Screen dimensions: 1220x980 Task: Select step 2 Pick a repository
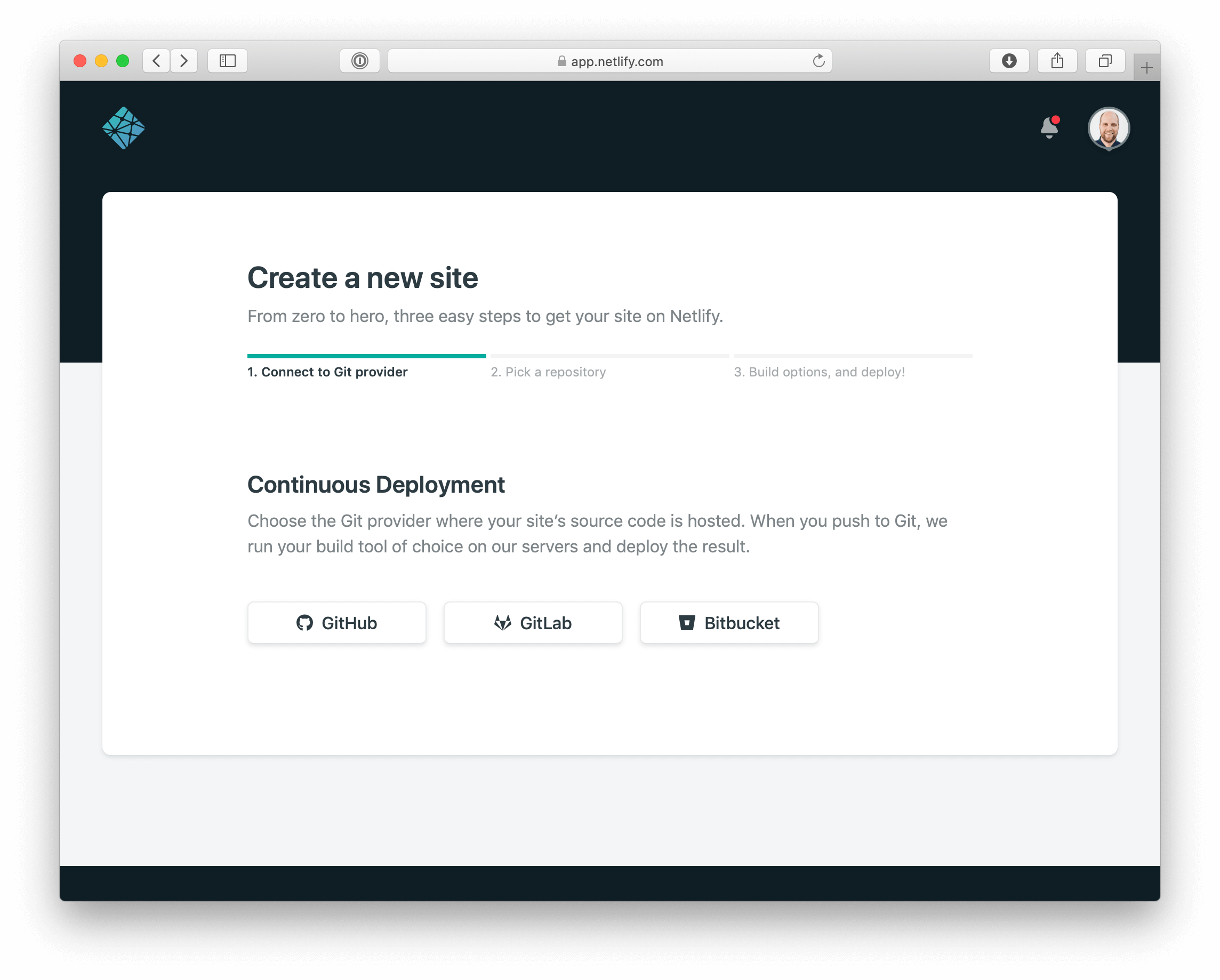610,367
